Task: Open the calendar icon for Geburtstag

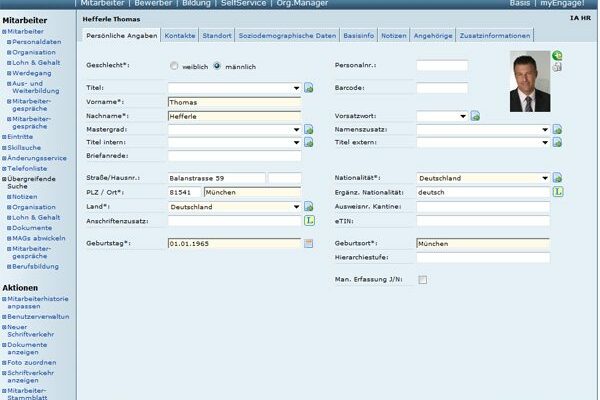Action: click(308, 243)
